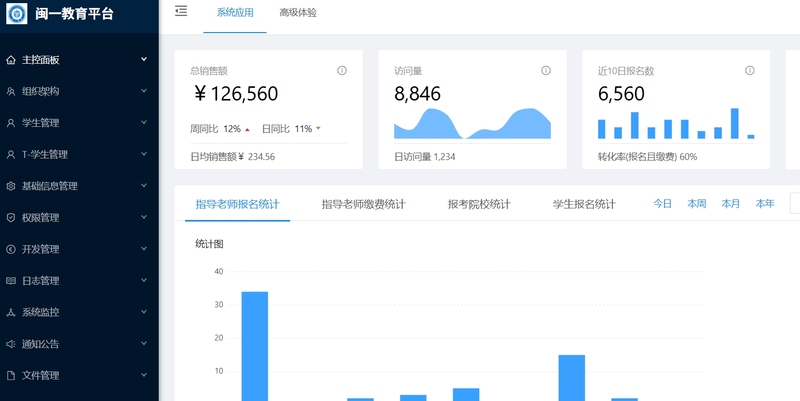The image size is (800, 401).
Task: Click the 闽一教育平台 logo icon
Action: point(16,13)
